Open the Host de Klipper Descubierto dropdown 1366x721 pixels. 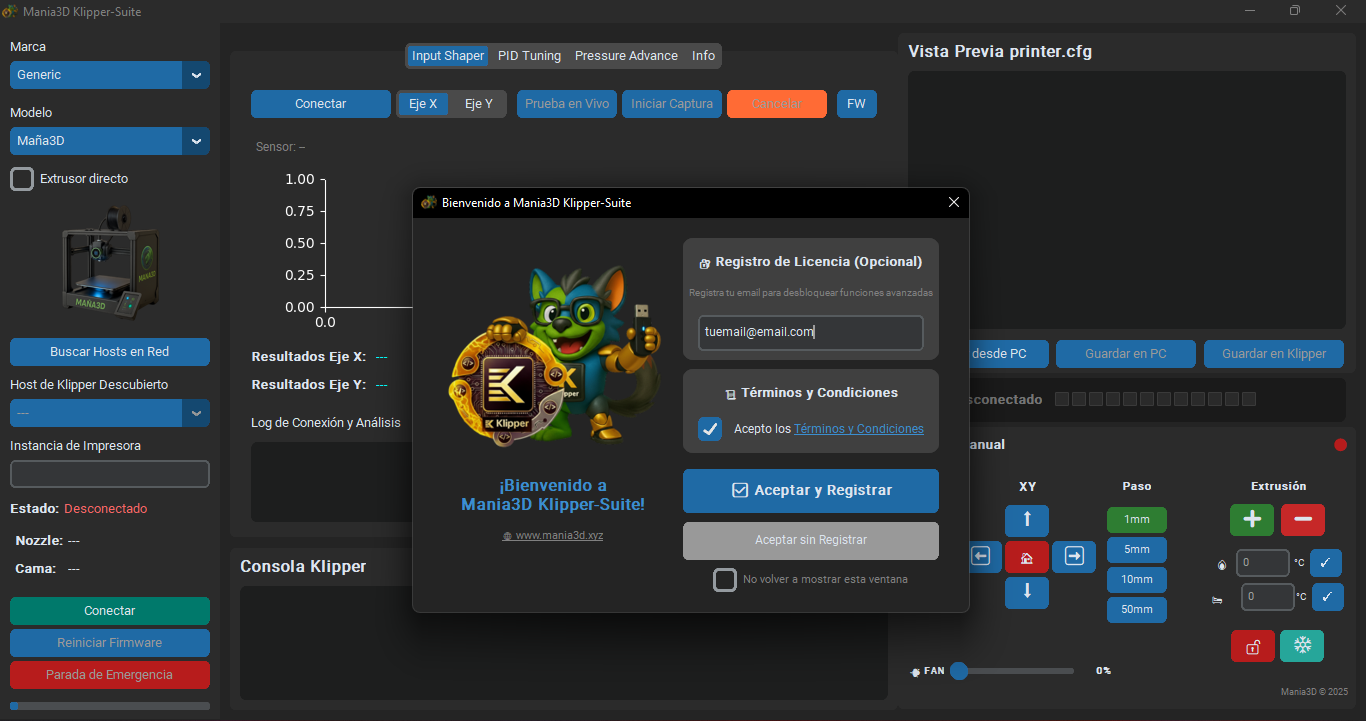110,413
